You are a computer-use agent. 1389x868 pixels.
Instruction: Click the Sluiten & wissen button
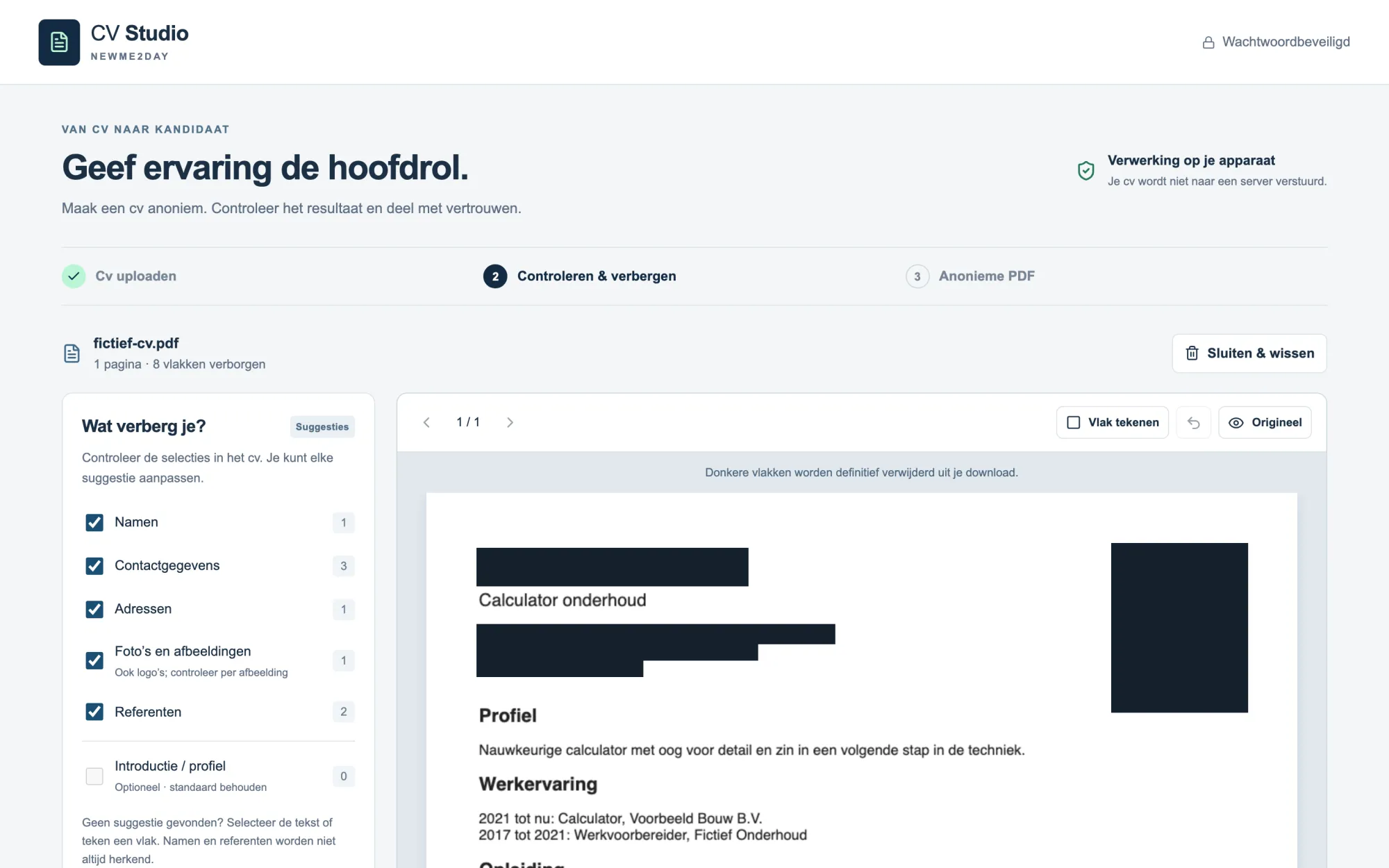tap(1249, 353)
